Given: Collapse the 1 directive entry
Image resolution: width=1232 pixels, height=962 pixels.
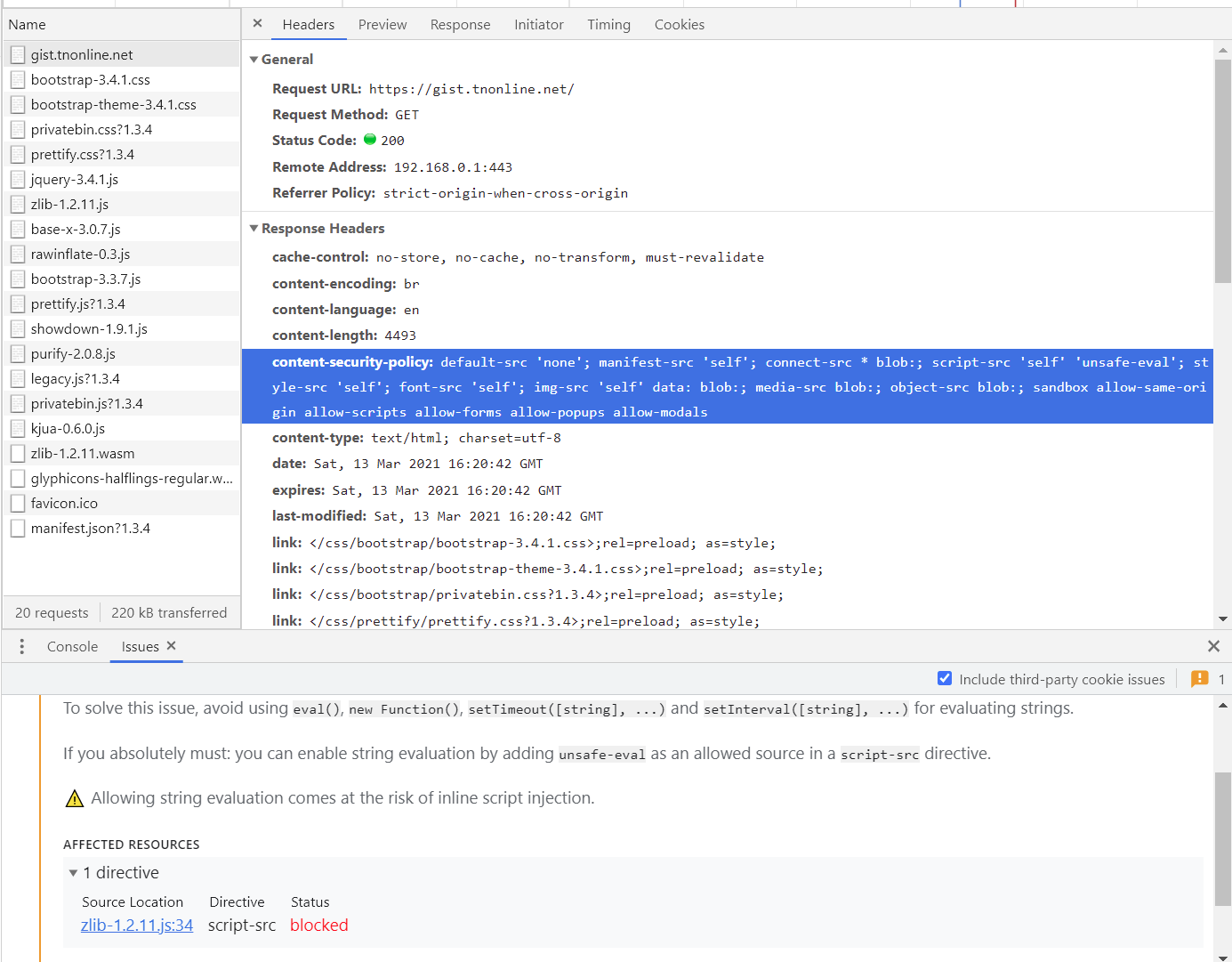Looking at the screenshot, I should [x=74, y=872].
